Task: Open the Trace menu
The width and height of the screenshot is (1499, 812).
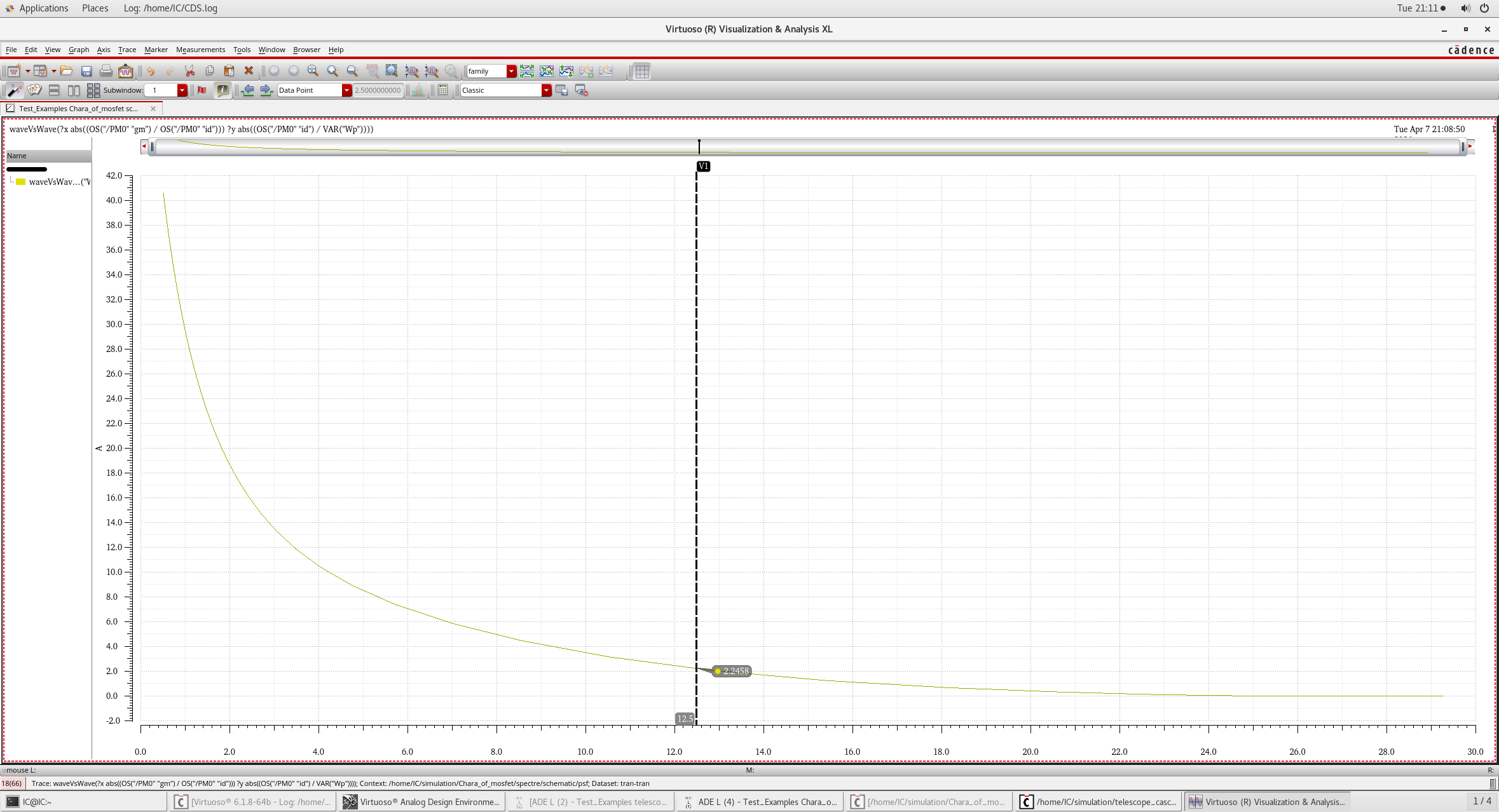Action: (x=127, y=50)
